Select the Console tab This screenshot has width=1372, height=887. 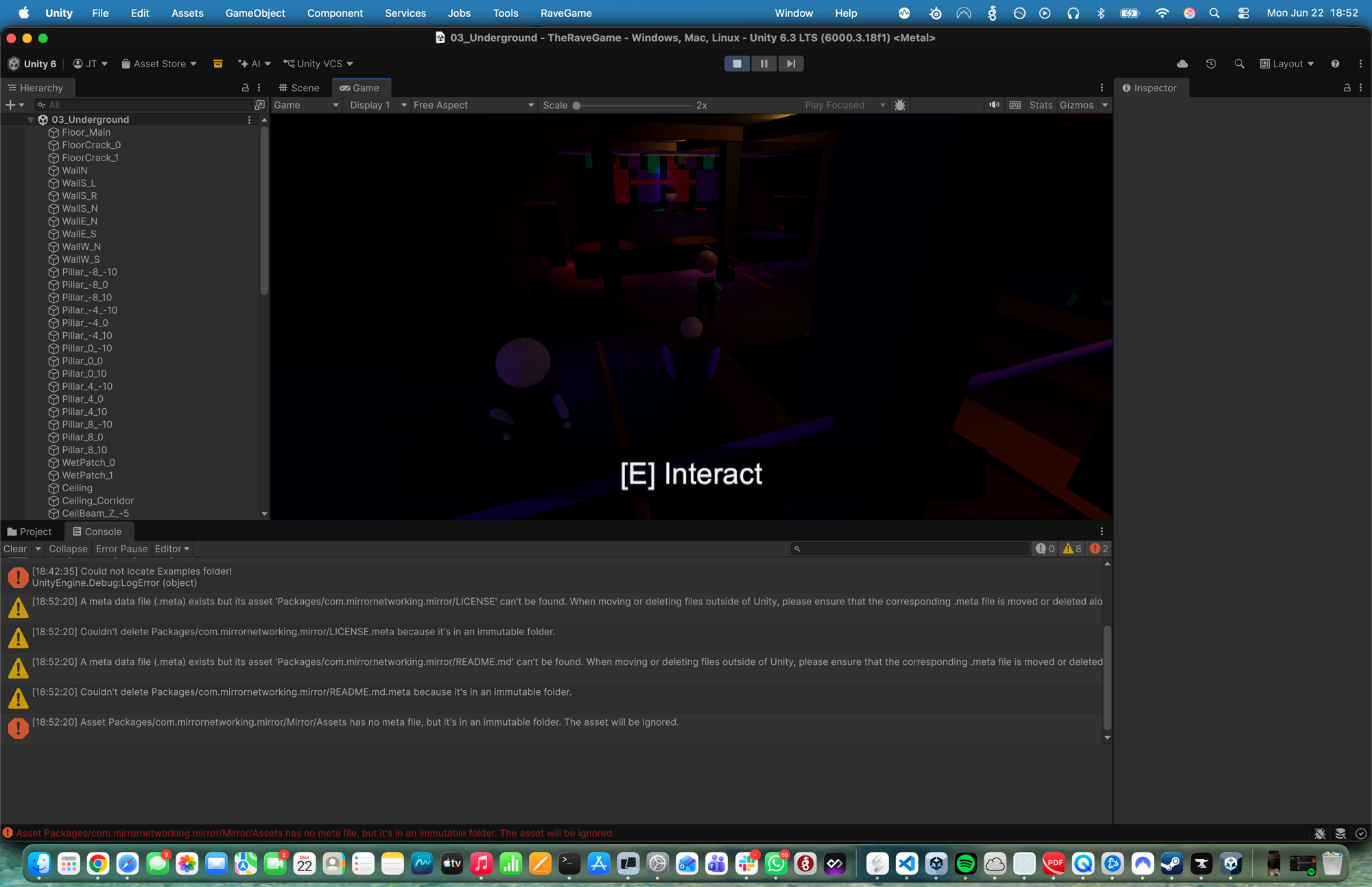(x=97, y=532)
